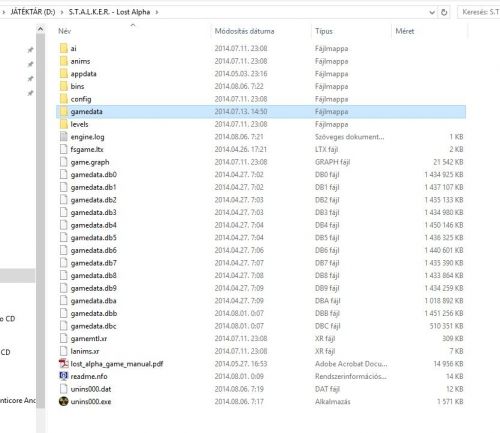Image resolution: width=500 pixels, height=433 pixels.
Task: Open the address bar history dropdown
Action: coord(432,13)
